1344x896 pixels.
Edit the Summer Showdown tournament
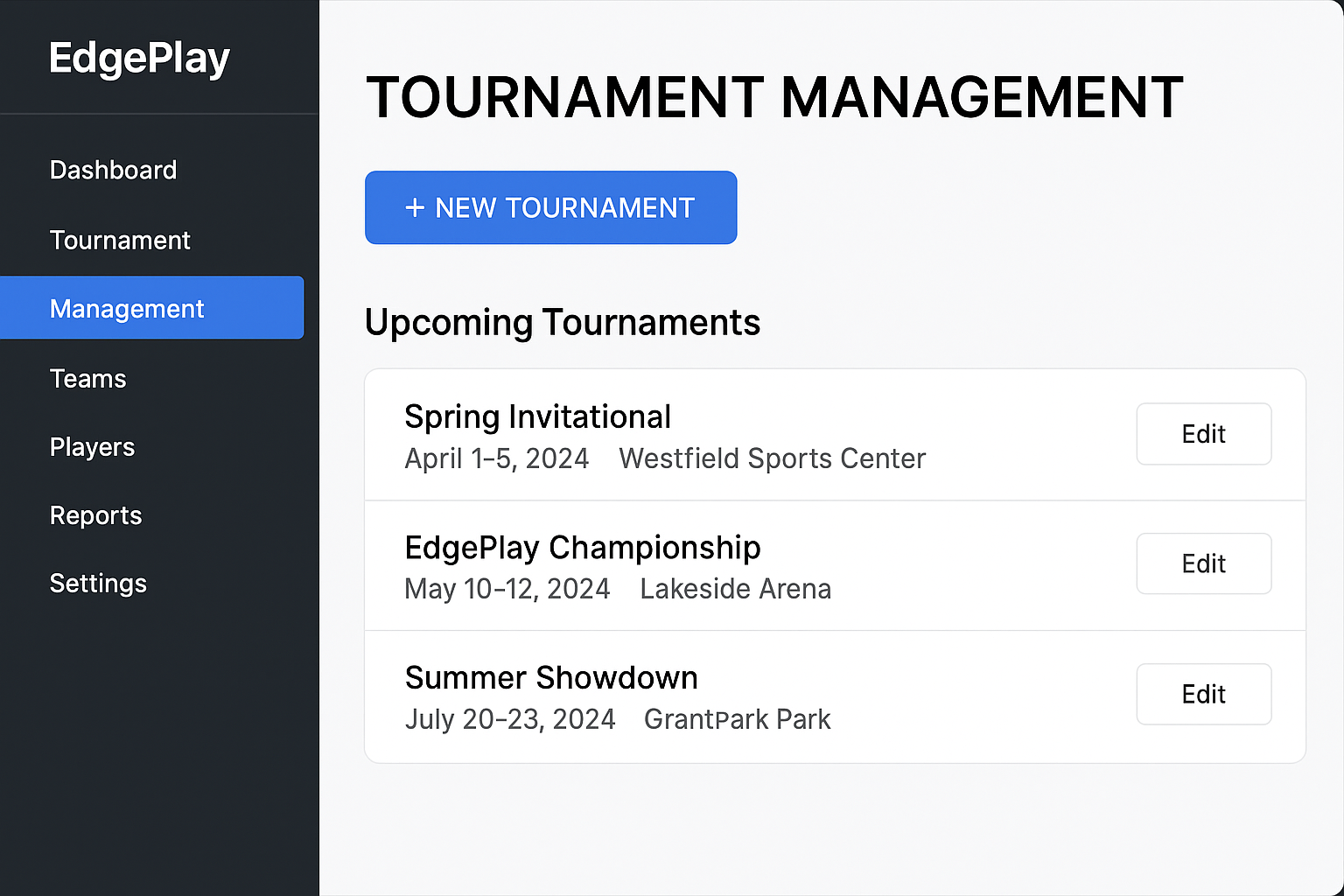click(1204, 694)
